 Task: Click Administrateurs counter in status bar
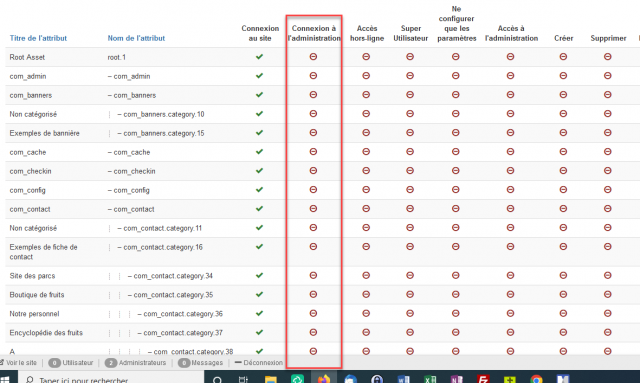[136, 363]
